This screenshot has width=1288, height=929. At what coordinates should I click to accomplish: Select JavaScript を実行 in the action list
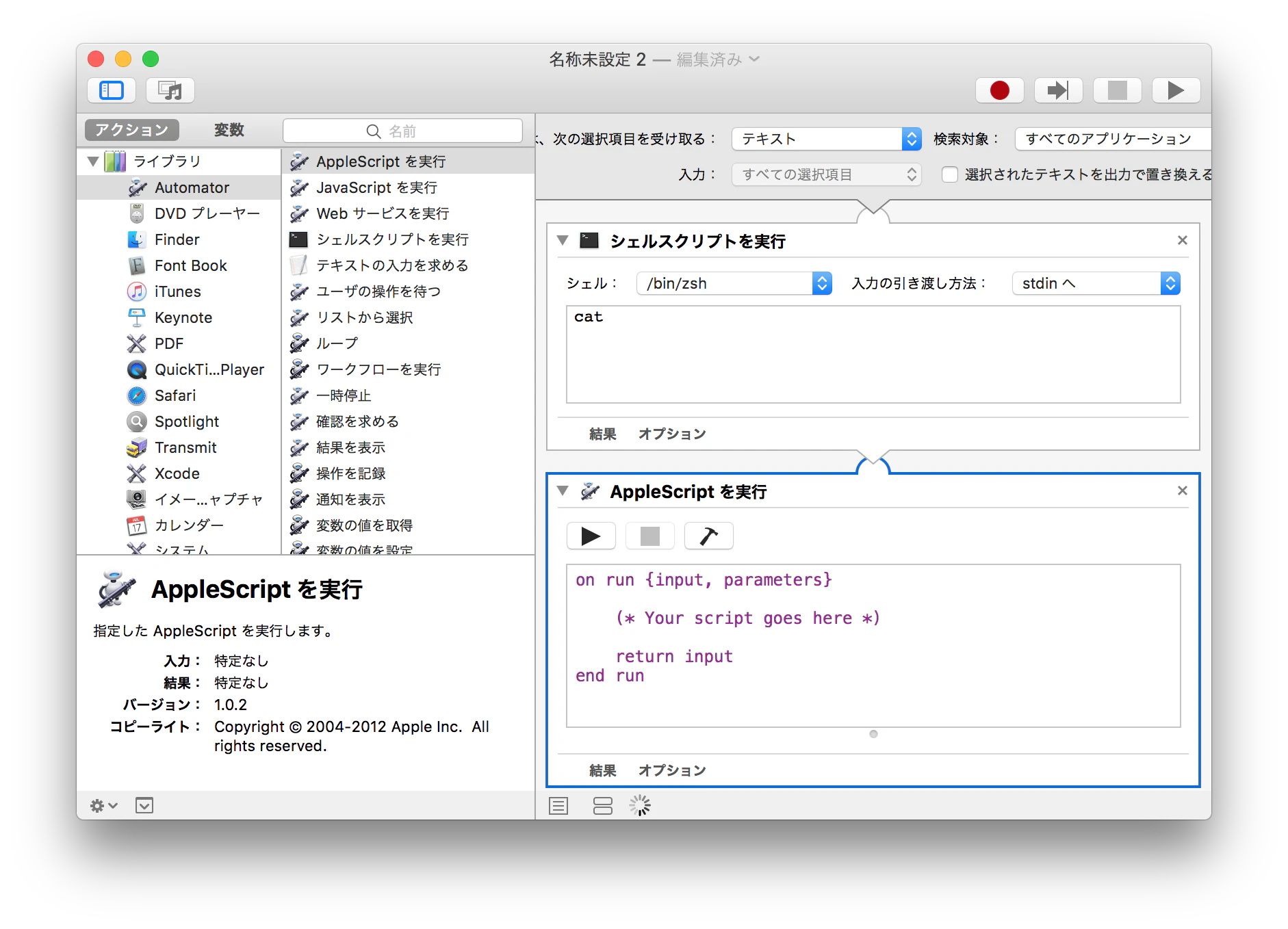click(408, 187)
